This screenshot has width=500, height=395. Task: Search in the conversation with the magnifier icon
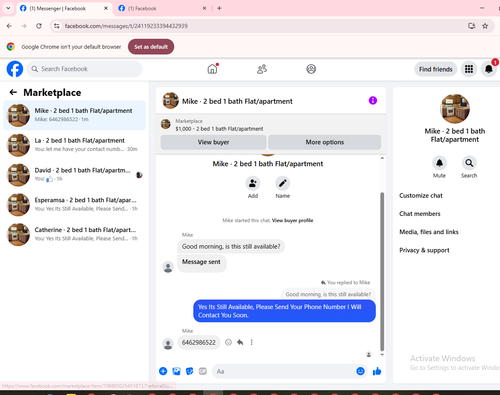(469, 163)
